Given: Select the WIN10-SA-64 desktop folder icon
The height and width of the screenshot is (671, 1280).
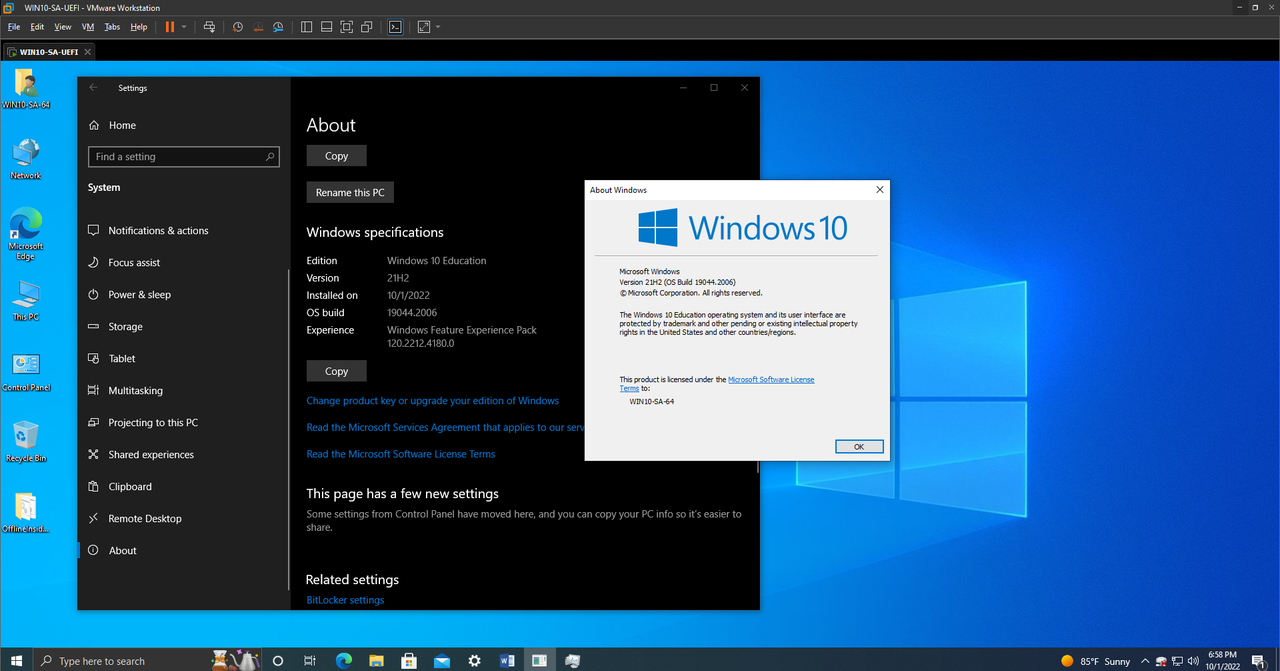Looking at the screenshot, I should (x=26, y=88).
